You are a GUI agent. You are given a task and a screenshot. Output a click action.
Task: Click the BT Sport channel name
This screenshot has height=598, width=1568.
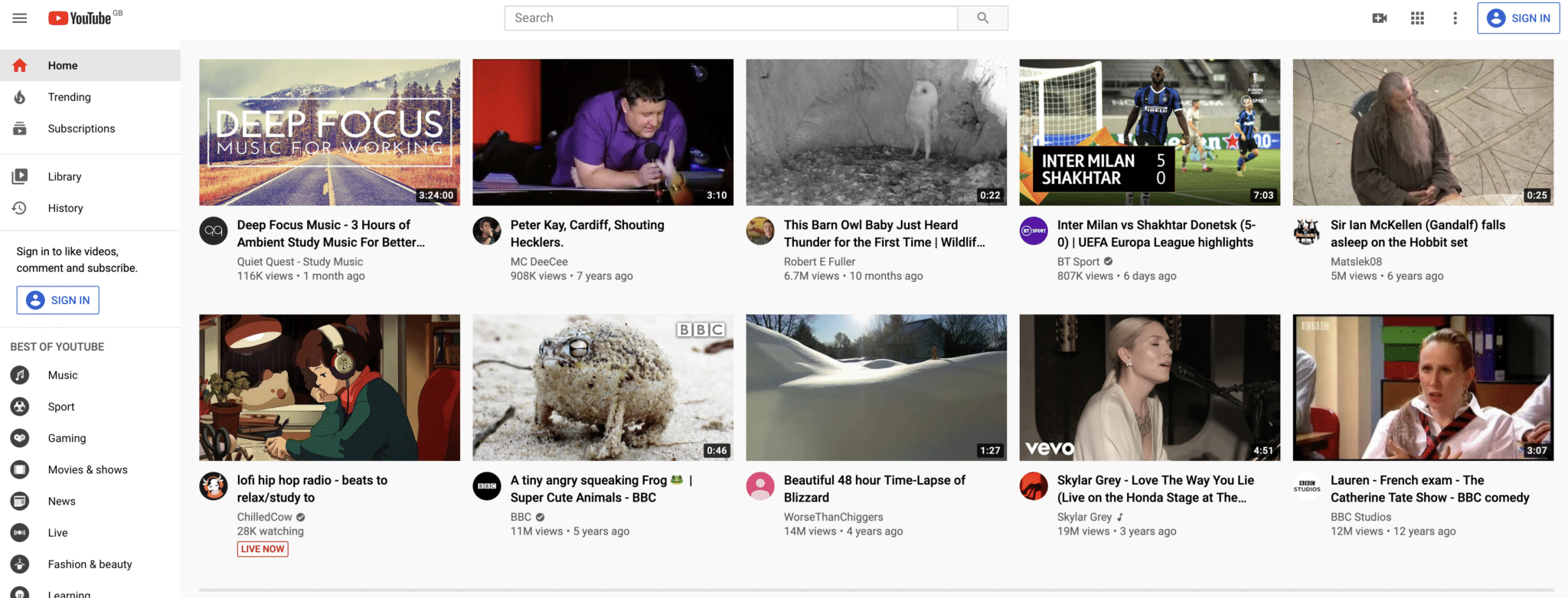pyautogui.click(x=1078, y=262)
